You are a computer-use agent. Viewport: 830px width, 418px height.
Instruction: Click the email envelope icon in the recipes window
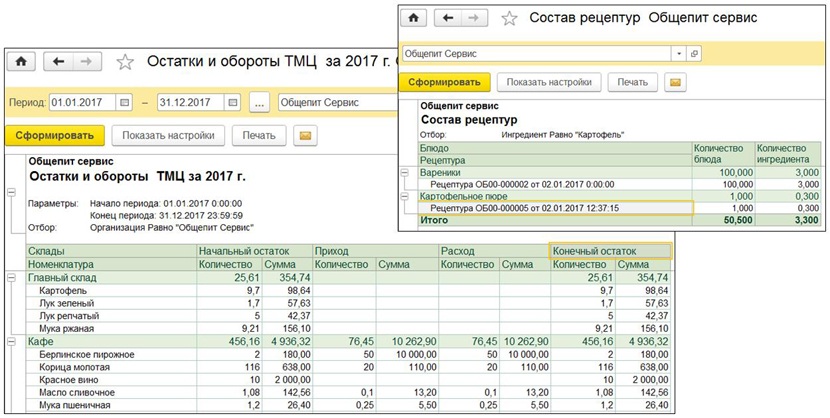point(677,82)
